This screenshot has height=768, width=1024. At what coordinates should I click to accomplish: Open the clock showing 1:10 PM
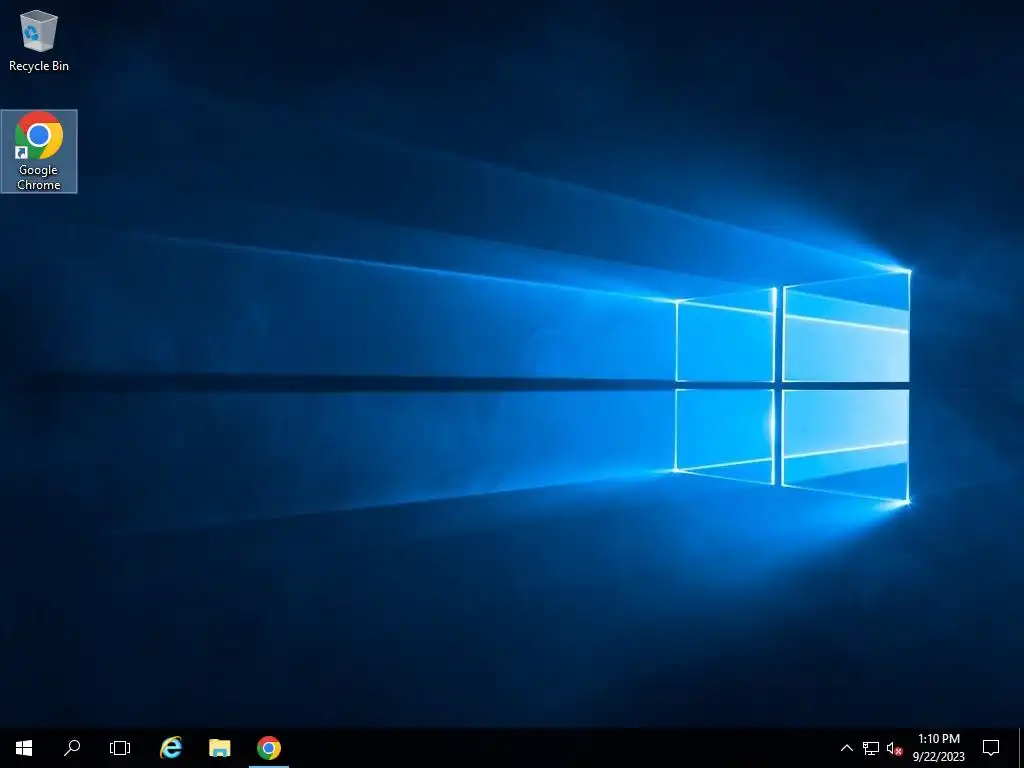tap(938, 748)
